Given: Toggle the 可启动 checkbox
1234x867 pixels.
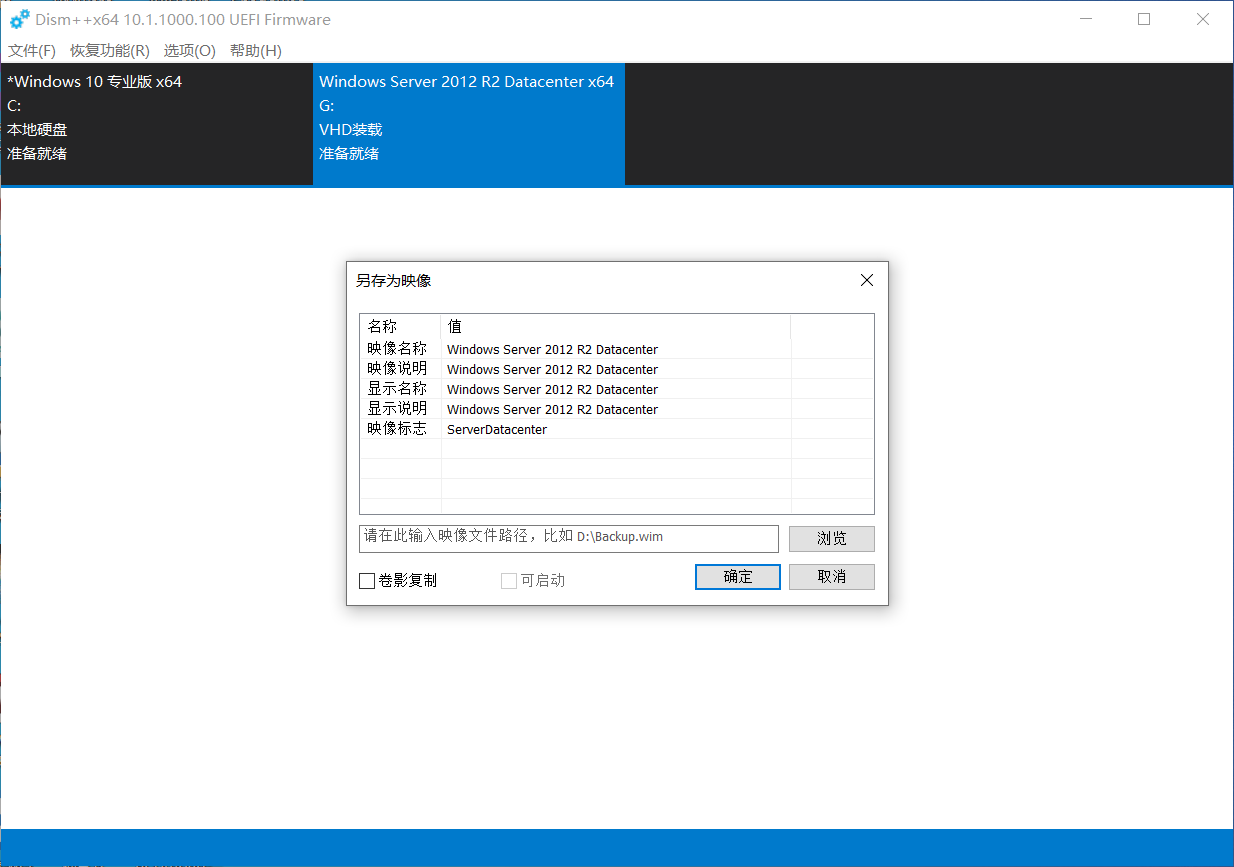Looking at the screenshot, I should point(509,581).
